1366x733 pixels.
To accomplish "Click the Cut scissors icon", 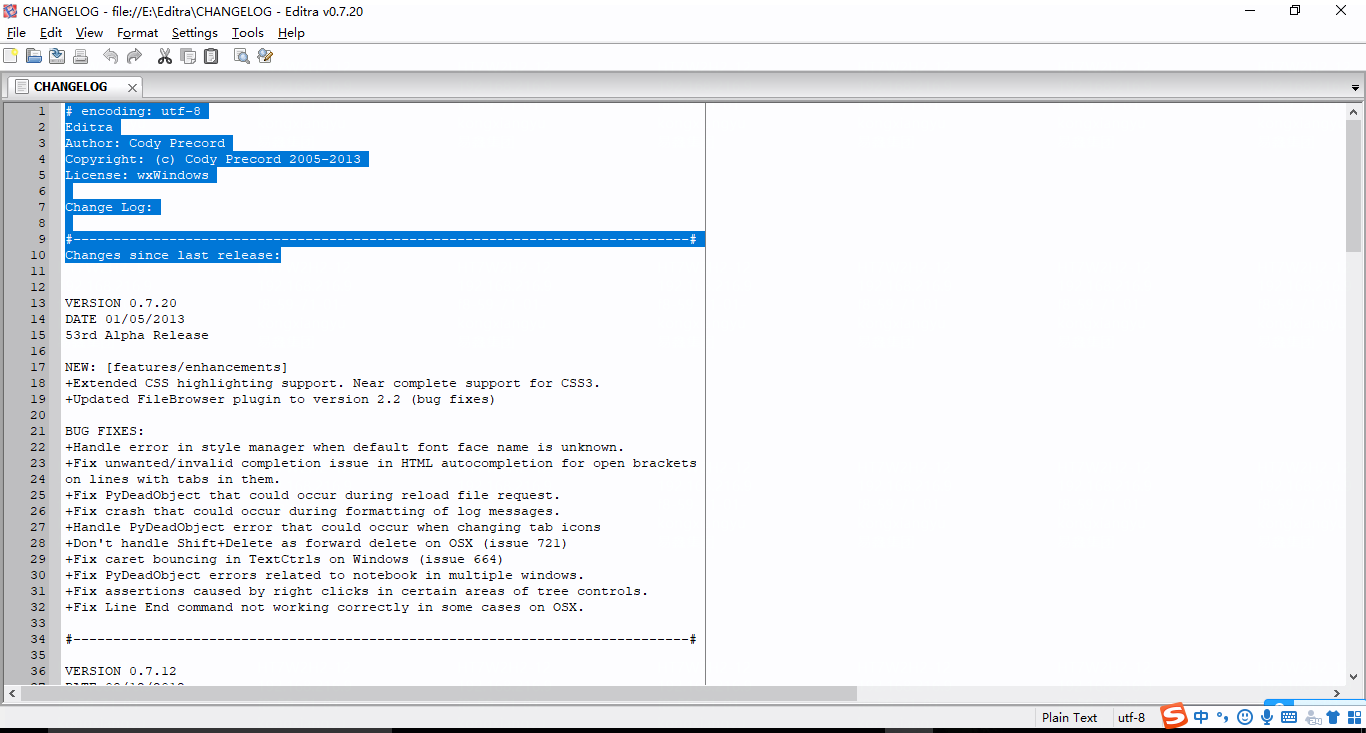I will pos(164,56).
